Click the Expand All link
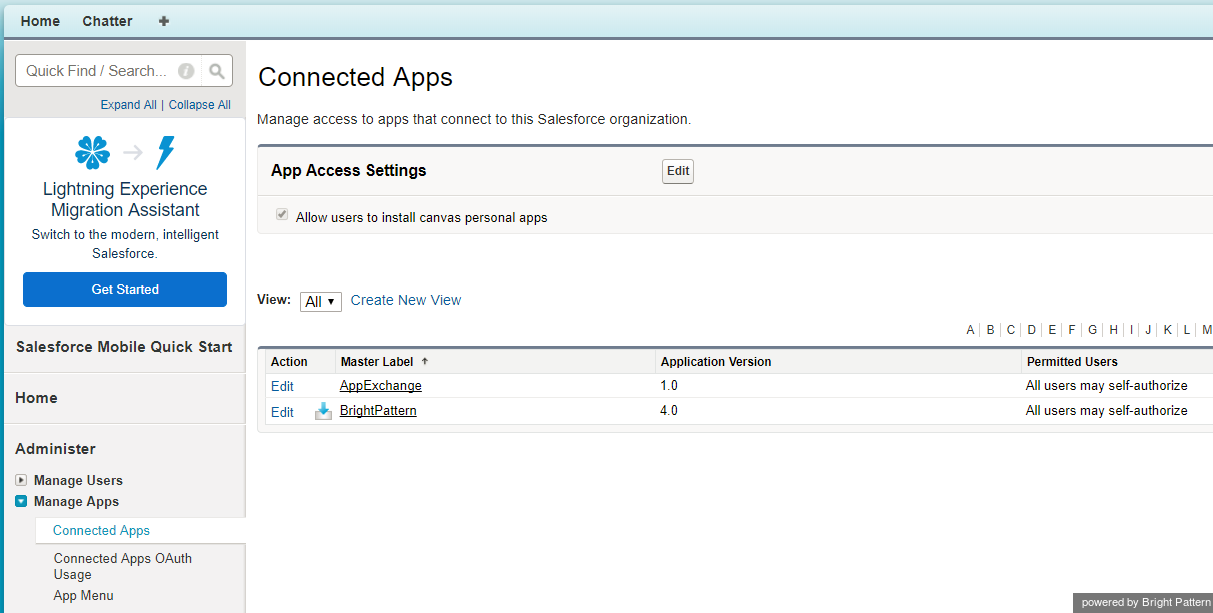The image size is (1213, 613). (x=128, y=105)
